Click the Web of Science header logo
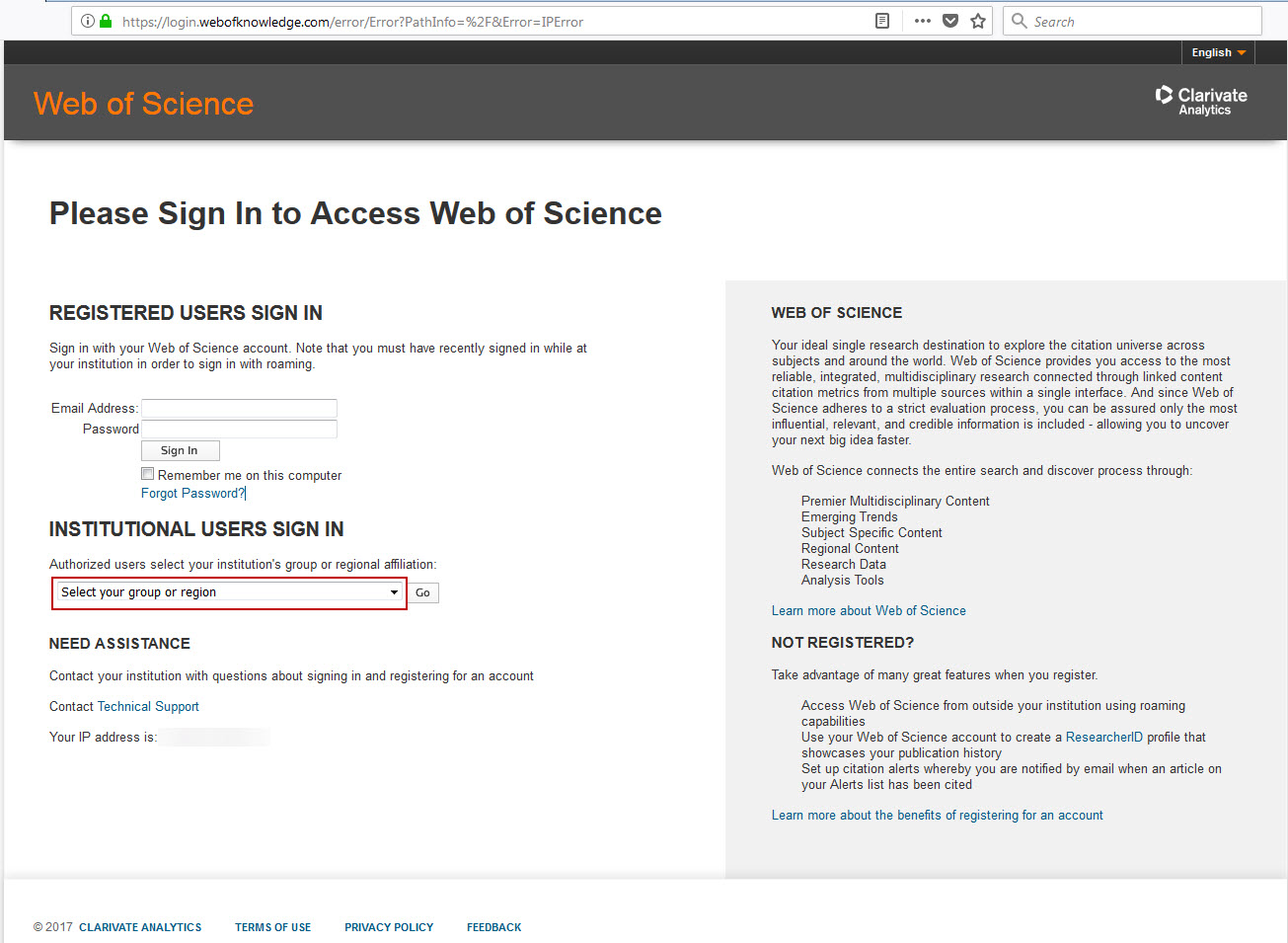The height and width of the screenshot is (943, 1288). [x=142, y=103]
